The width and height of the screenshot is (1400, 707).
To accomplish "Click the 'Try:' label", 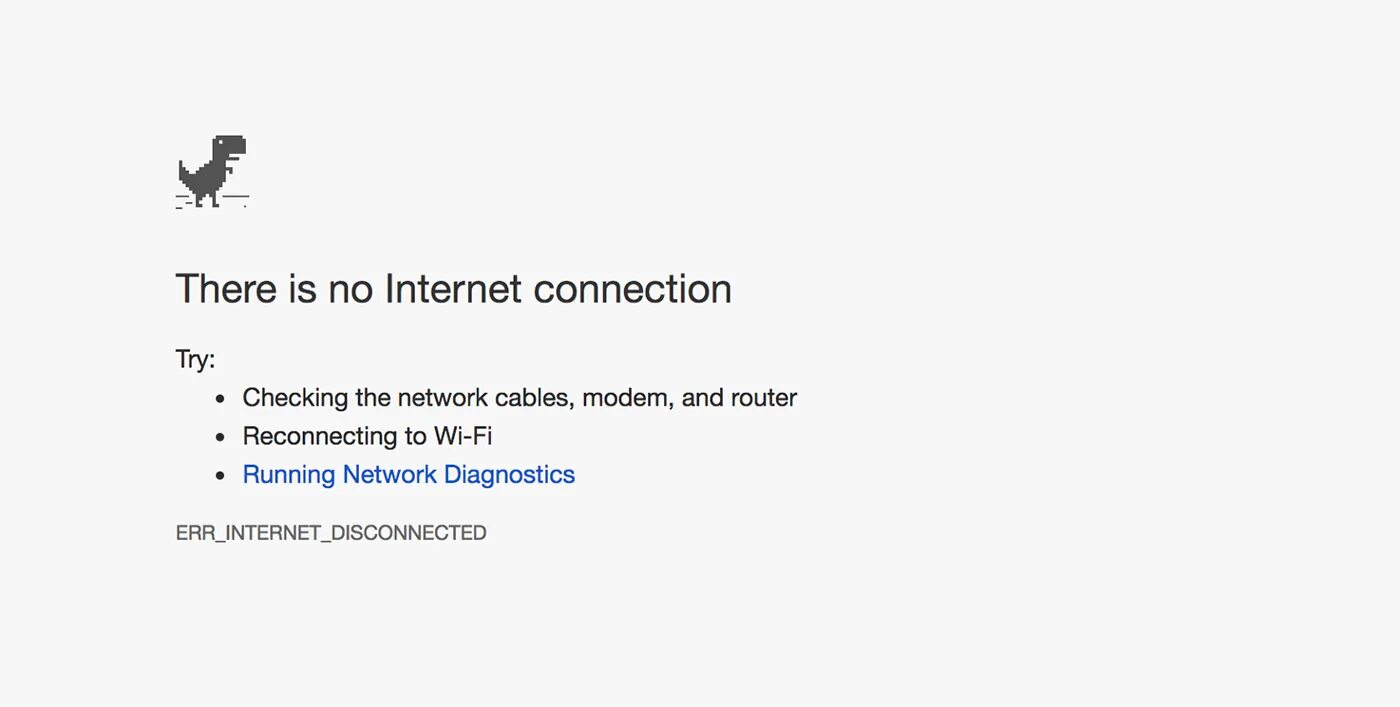I will [196, 360].
